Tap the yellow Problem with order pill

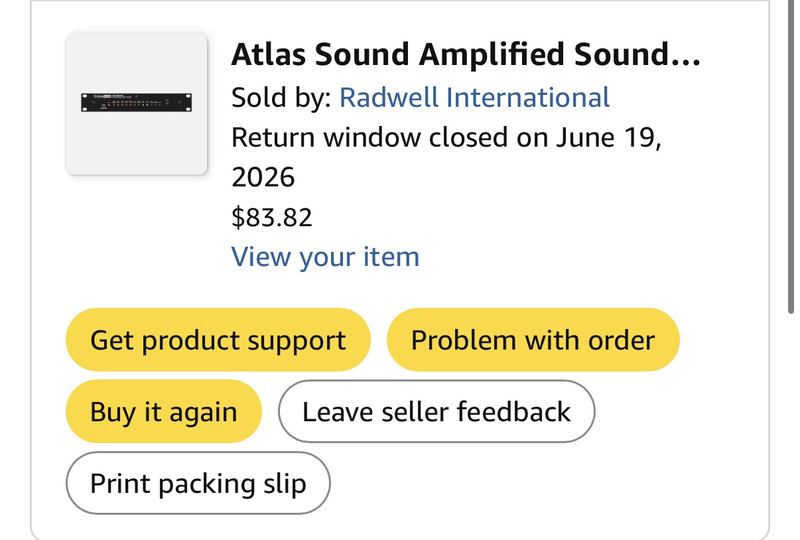click(x=533, y=340)
